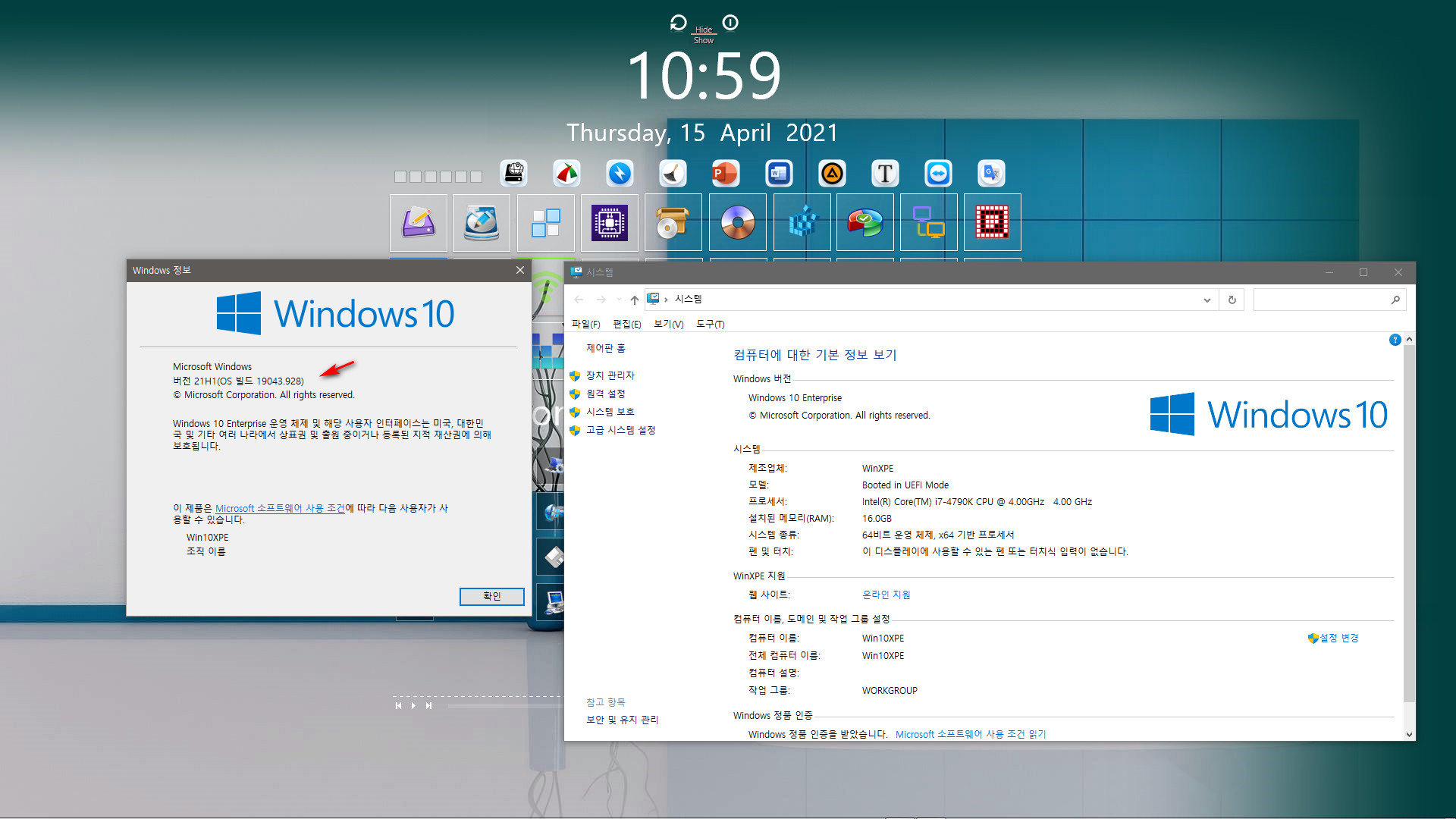The image size is (1456, 819).
Task: Open the blue disk partition editor tile
Action: pyautogui.click(x=482, y=222)
